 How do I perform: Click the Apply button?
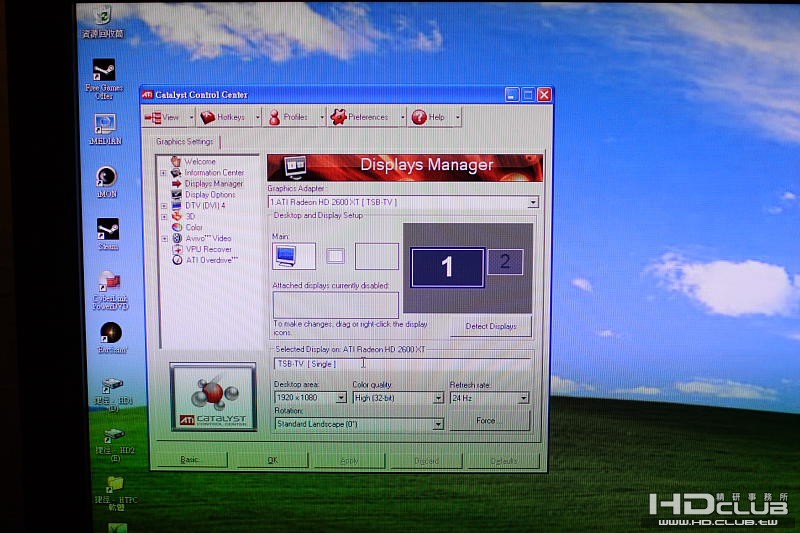pyautogui.click(x=349, y=461)
